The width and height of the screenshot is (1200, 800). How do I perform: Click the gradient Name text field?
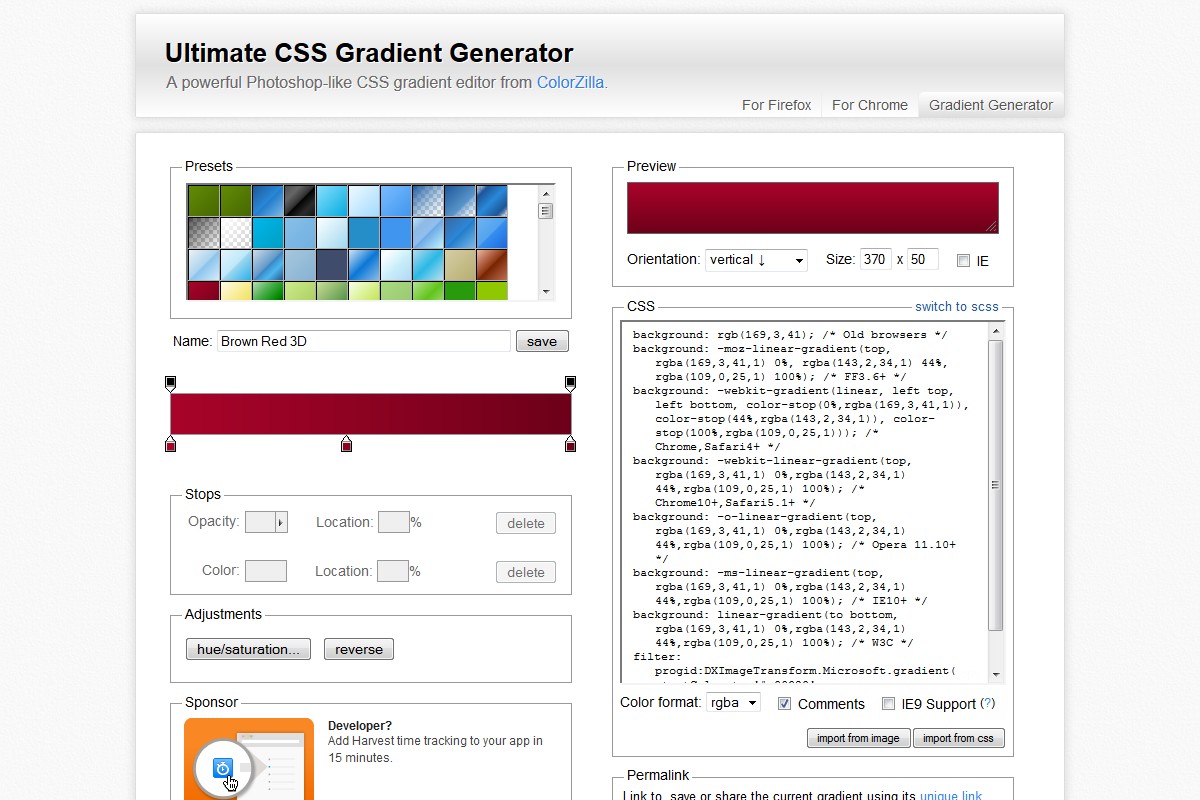[364, 341]
